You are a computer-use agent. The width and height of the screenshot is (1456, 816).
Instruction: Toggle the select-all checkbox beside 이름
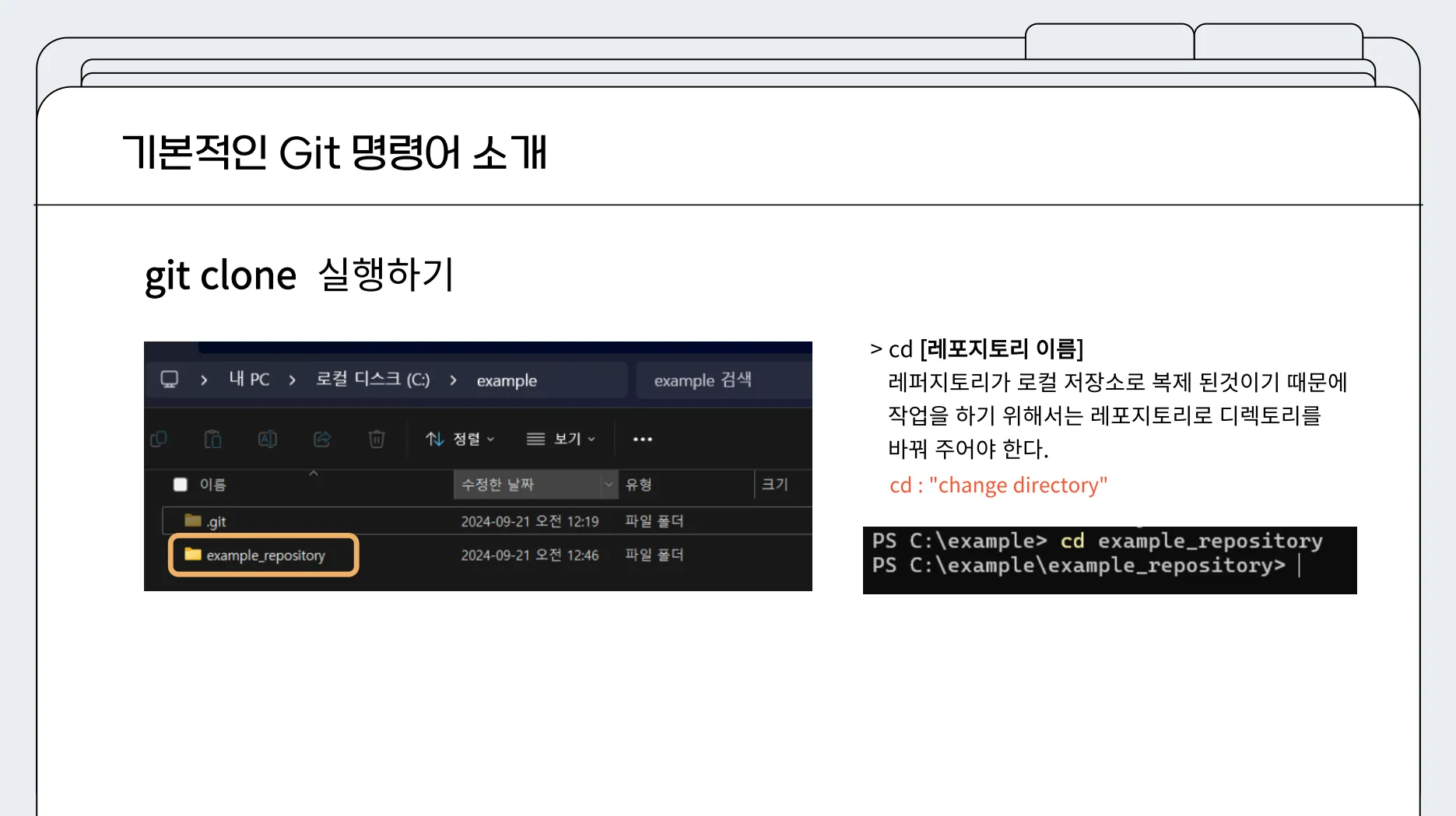[x=181, y=485]
